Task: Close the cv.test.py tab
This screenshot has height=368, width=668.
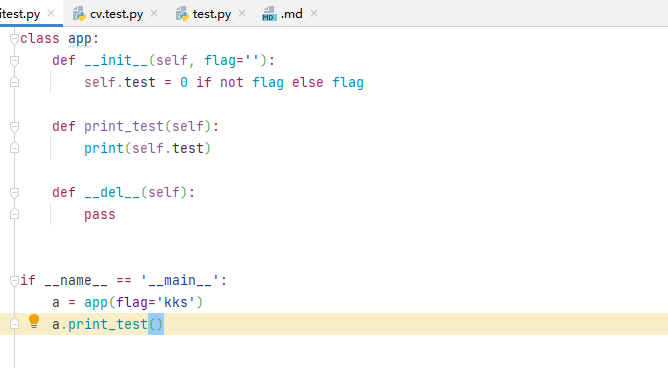Action: click(154, 14)
